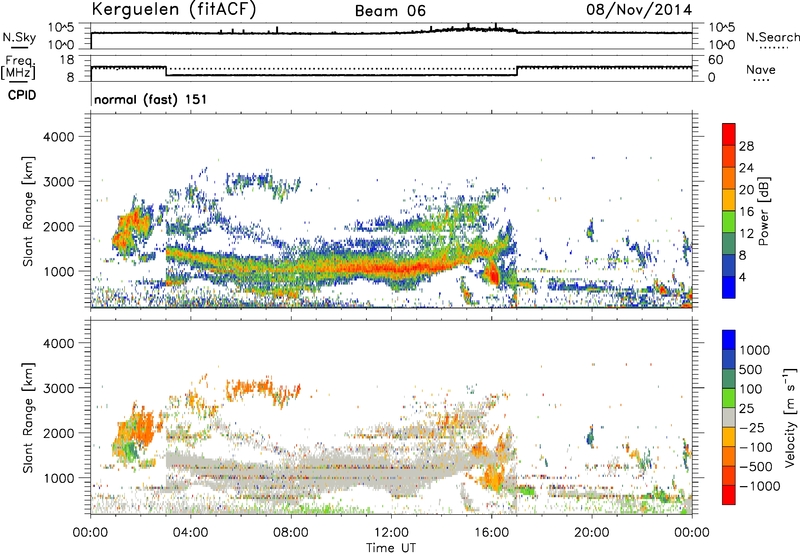Click the strong red power band near 12:00
800x554 pixels.
[391, 268]
